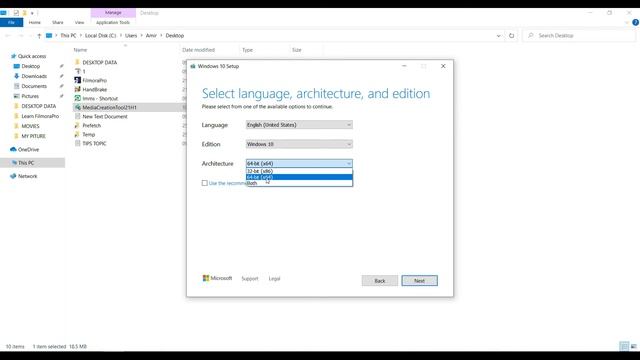The image size is (640, 360).
Task: Switch to large icons view in status bar
Action: point(633,346)
